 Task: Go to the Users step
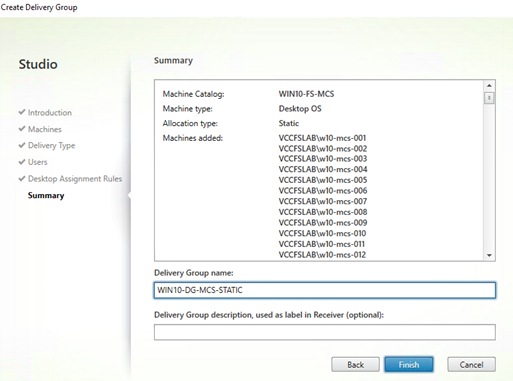(x=37, y=162)
